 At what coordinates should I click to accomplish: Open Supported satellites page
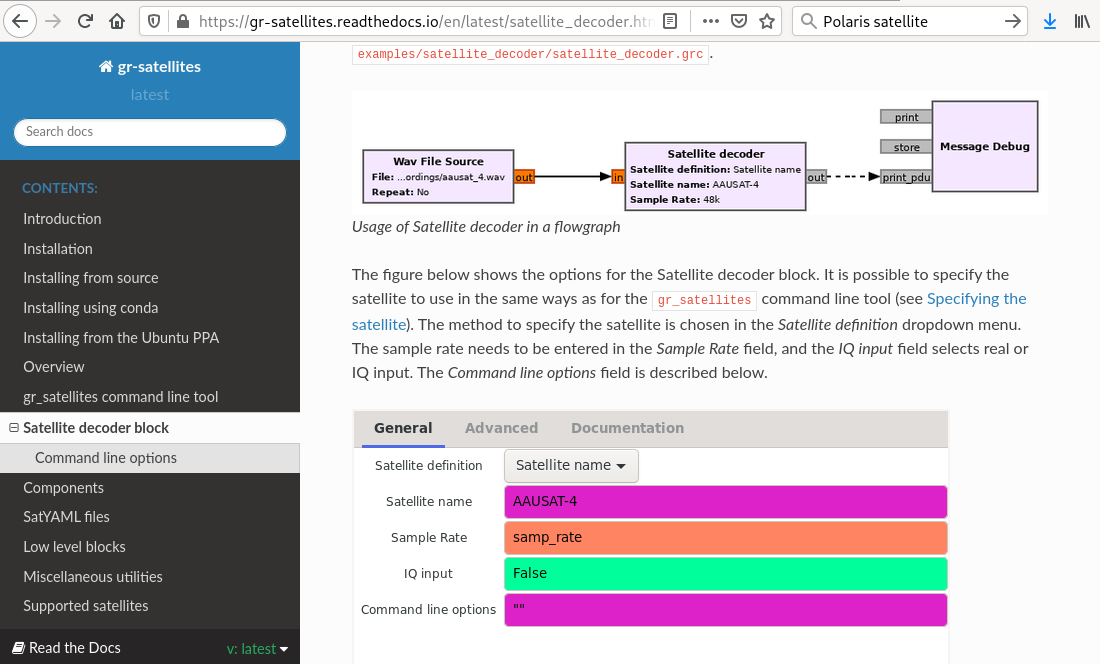pos(86,606)
